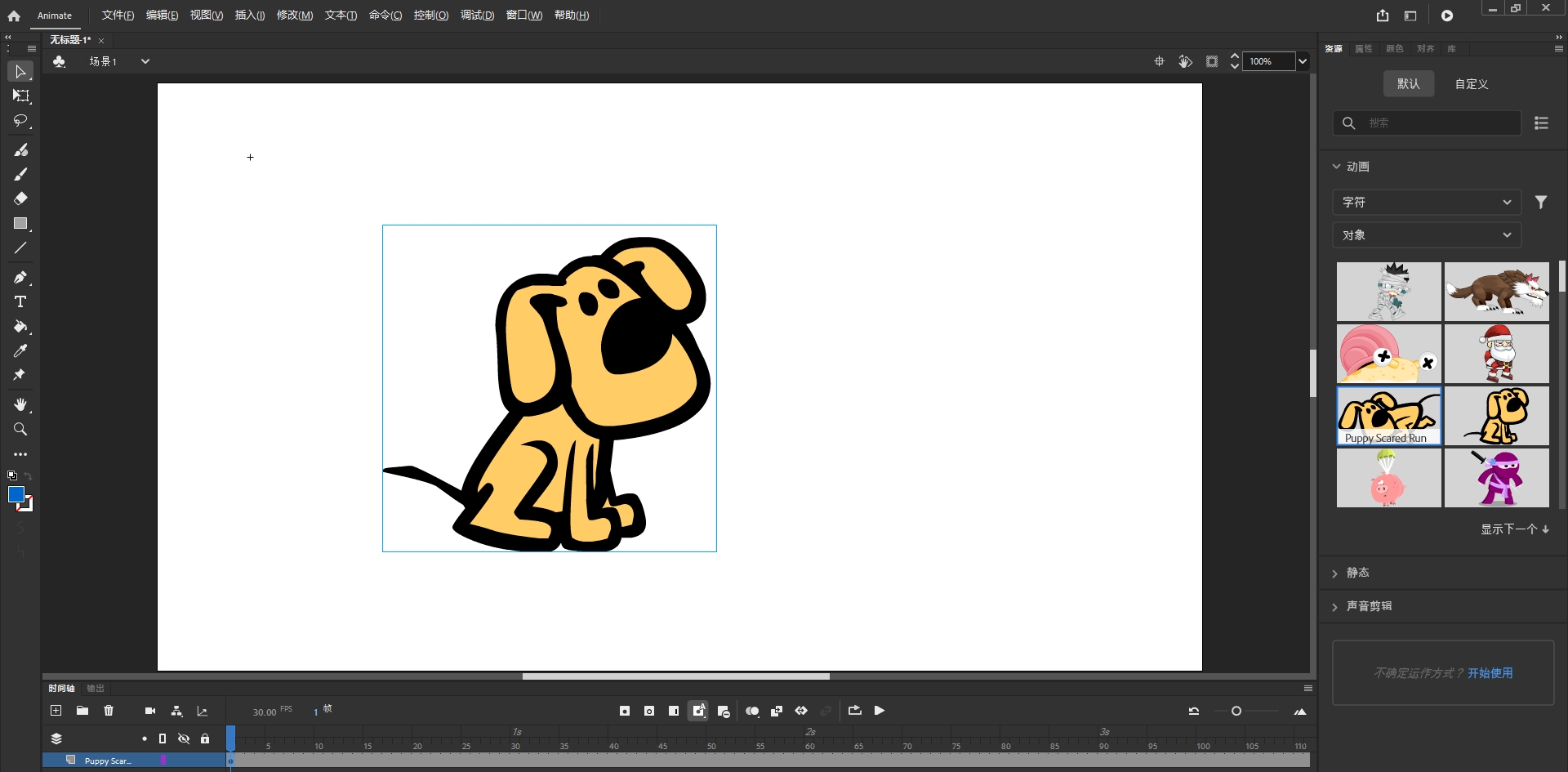Lock all timeline layers
Image resolution: width=1568 pixels, height=772 pixels.
click(x=205, y=738)
